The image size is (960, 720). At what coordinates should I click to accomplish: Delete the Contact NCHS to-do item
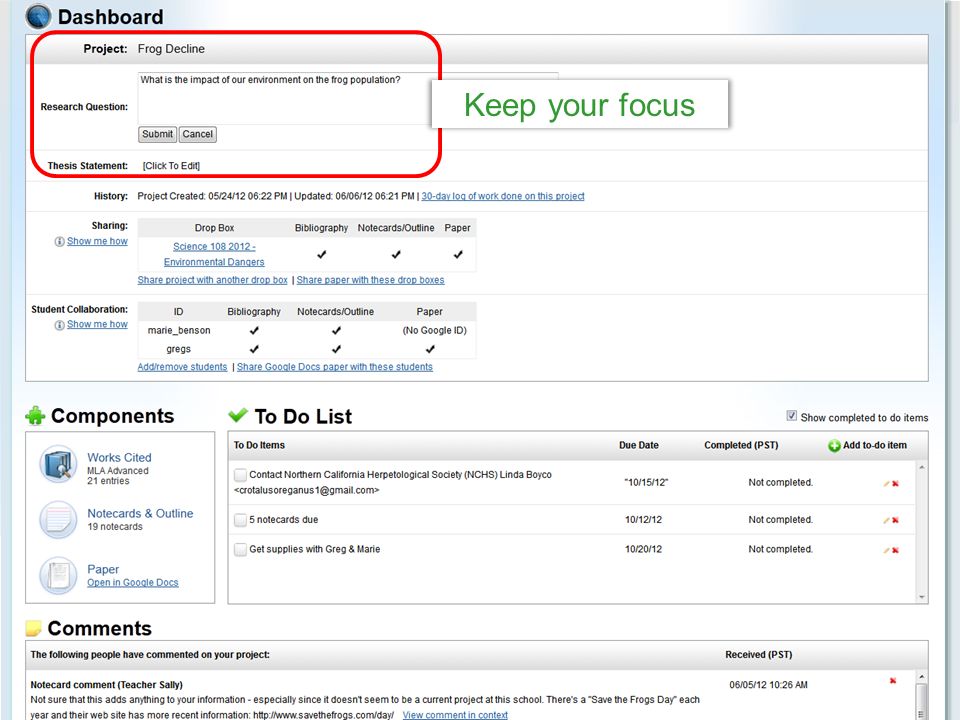click(895, 484)
